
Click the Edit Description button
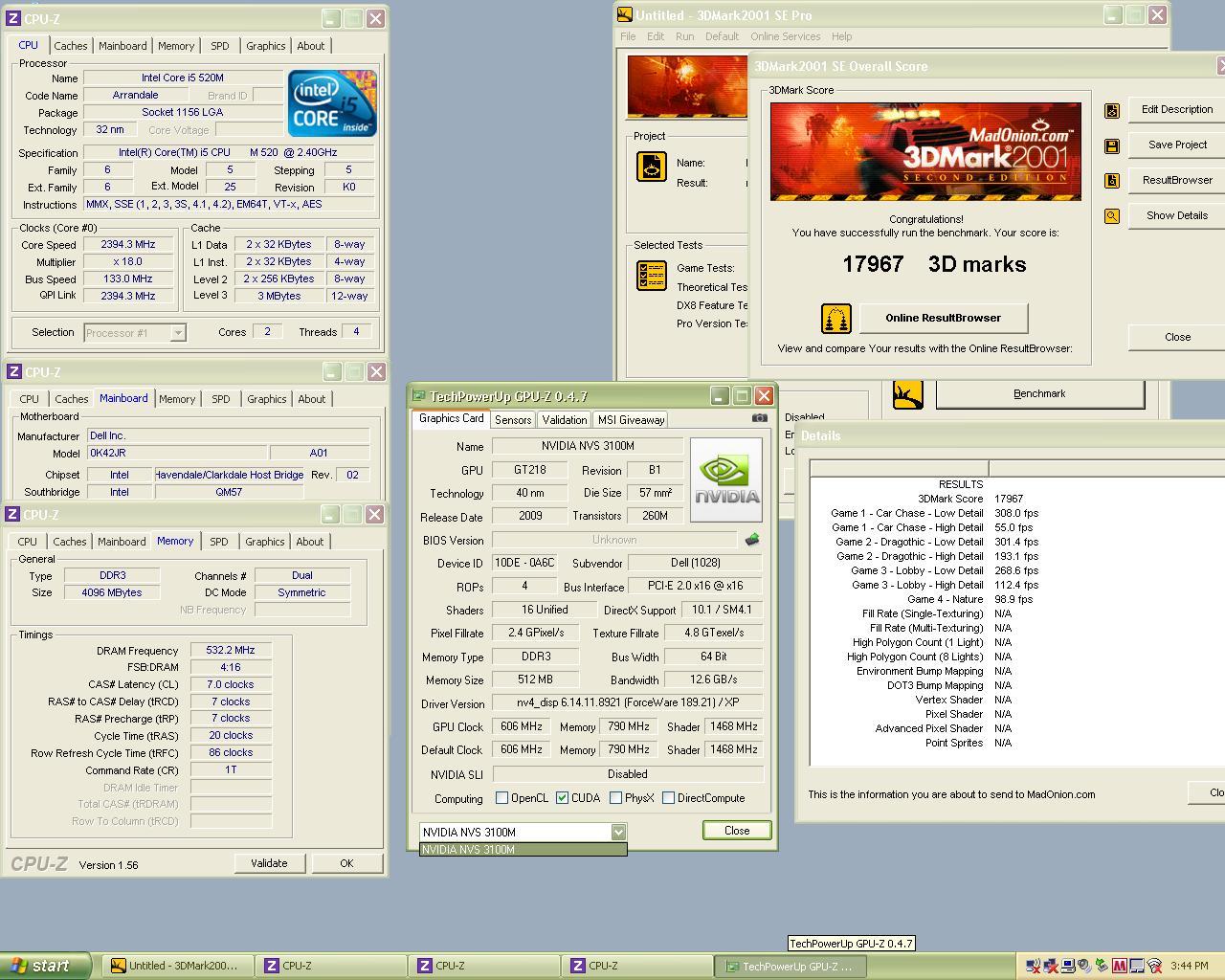pos(1177,110)
